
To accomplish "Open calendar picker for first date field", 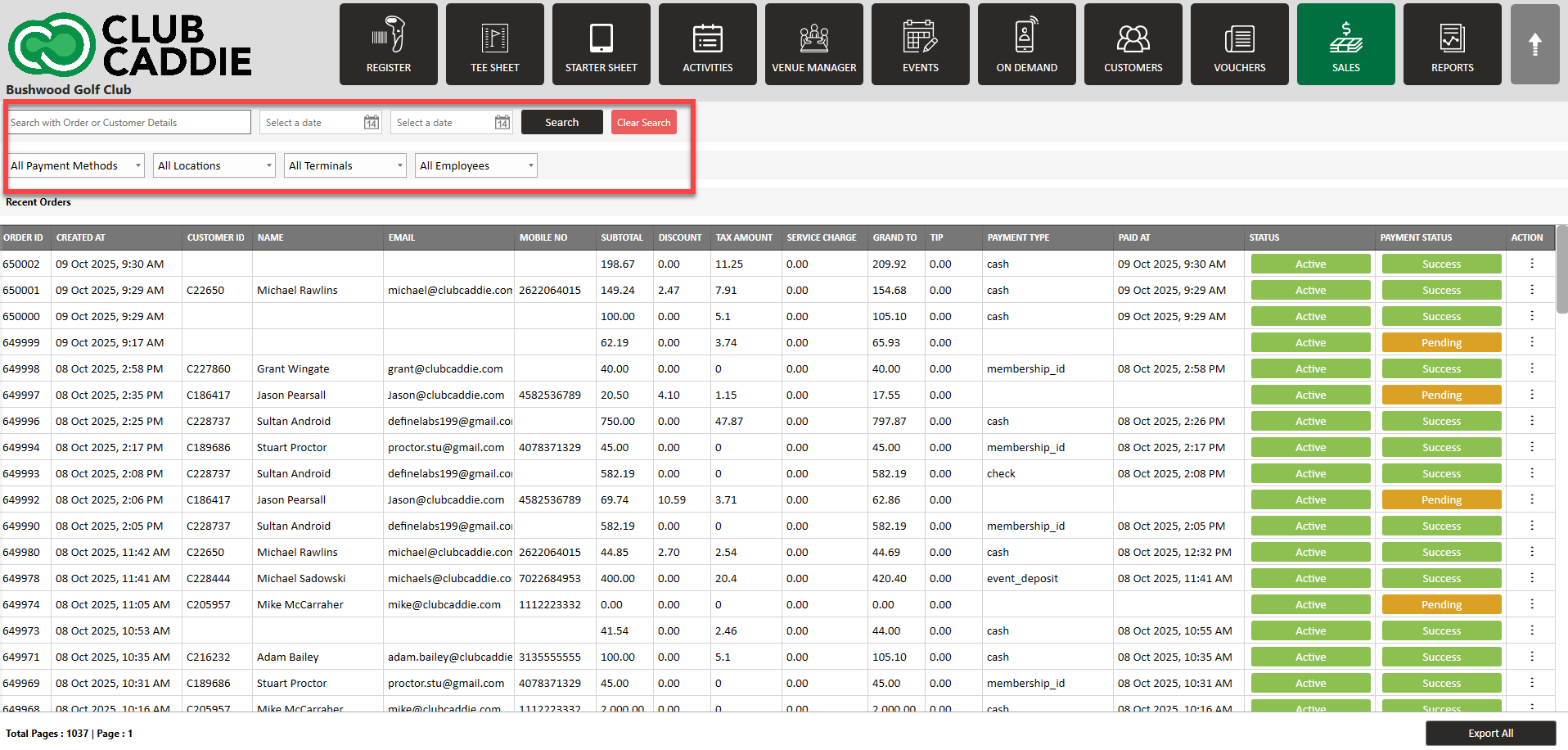I will [372, 123].
